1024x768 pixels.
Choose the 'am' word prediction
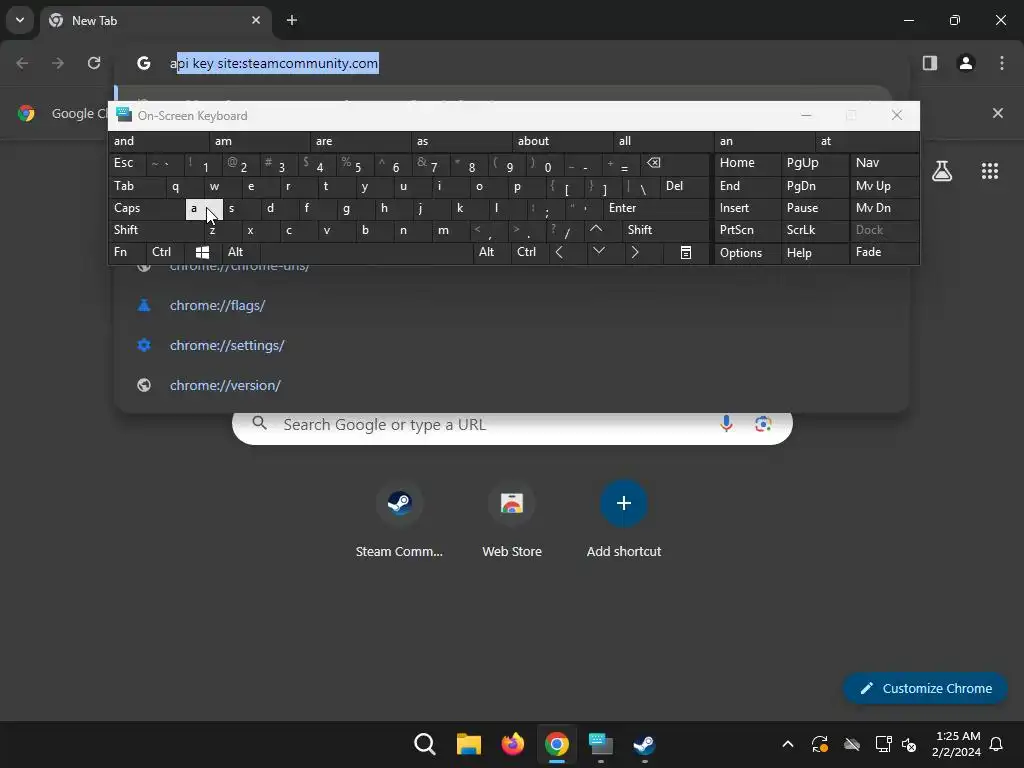[260, 141]
